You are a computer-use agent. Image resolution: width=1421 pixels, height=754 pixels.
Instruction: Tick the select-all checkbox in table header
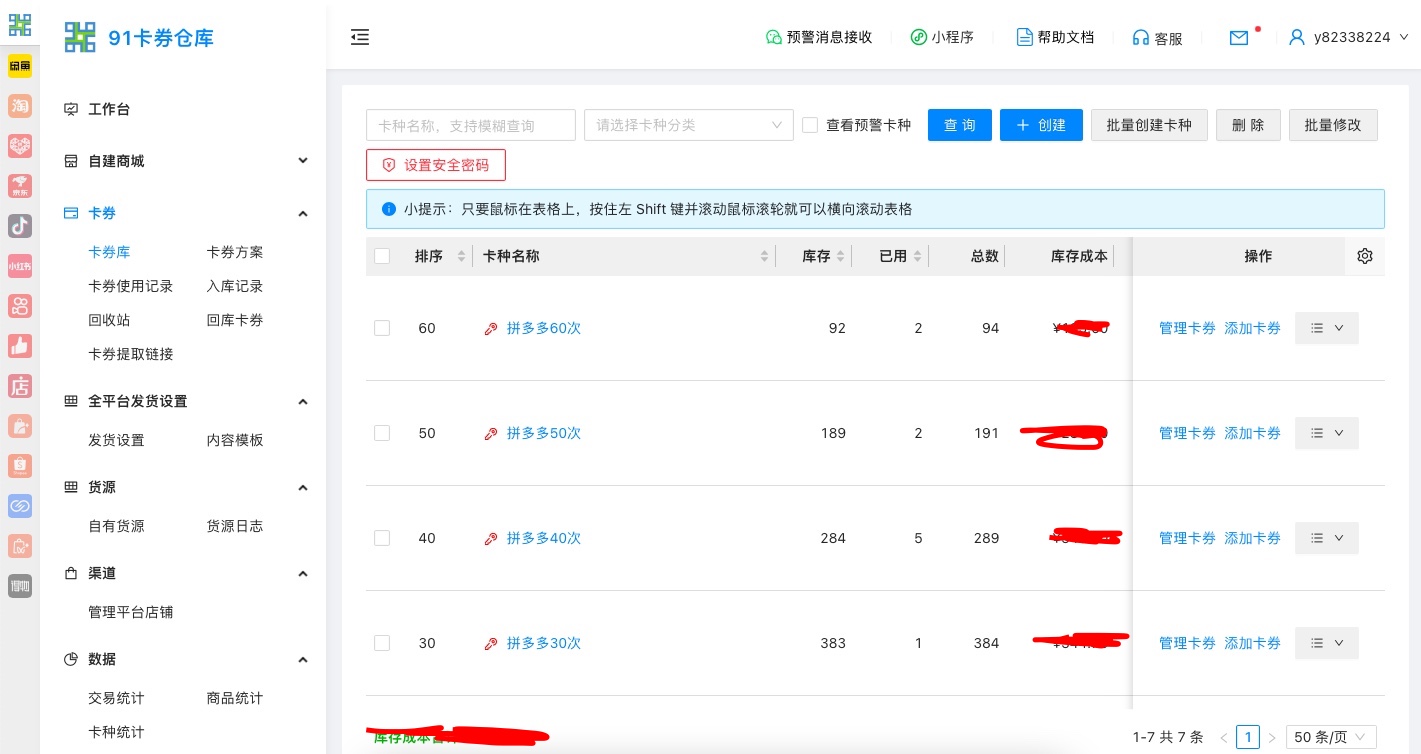pyautogui.click(x=382, y=256)
